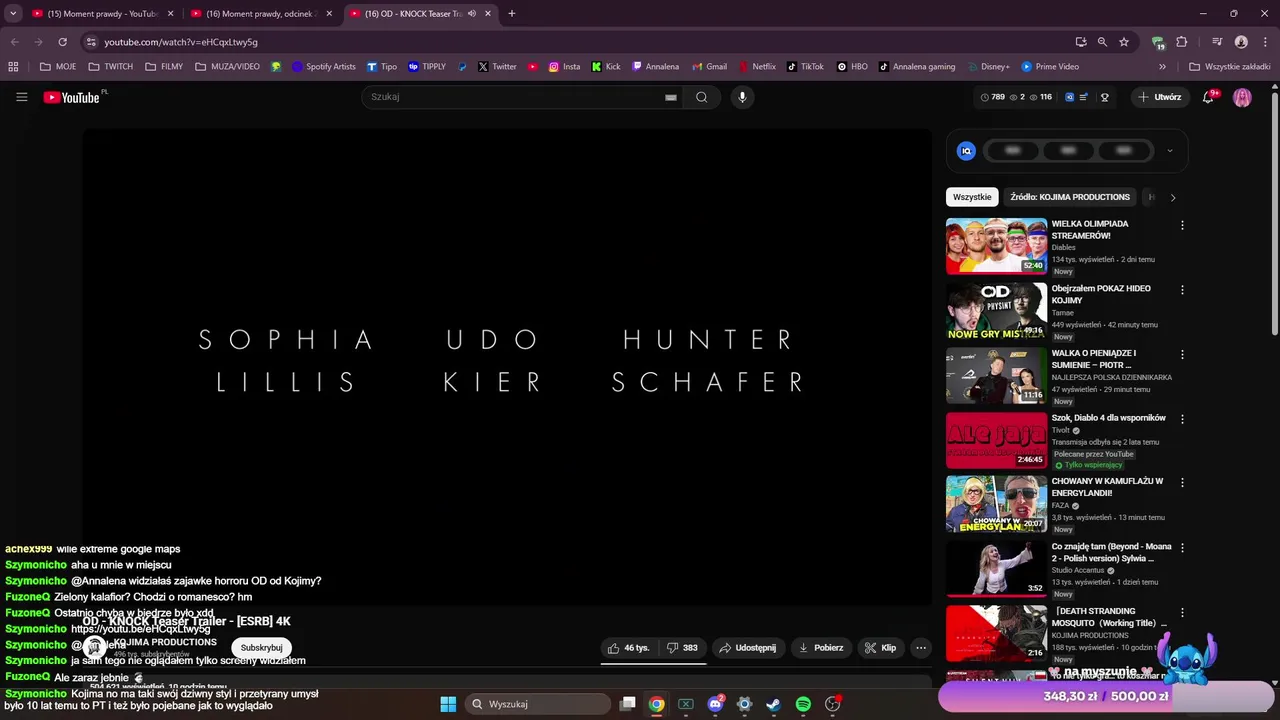
Task: Open options for WIELKA OLIMPIADA STREAMERÓW video
Action: click(x=1182, y=225)
